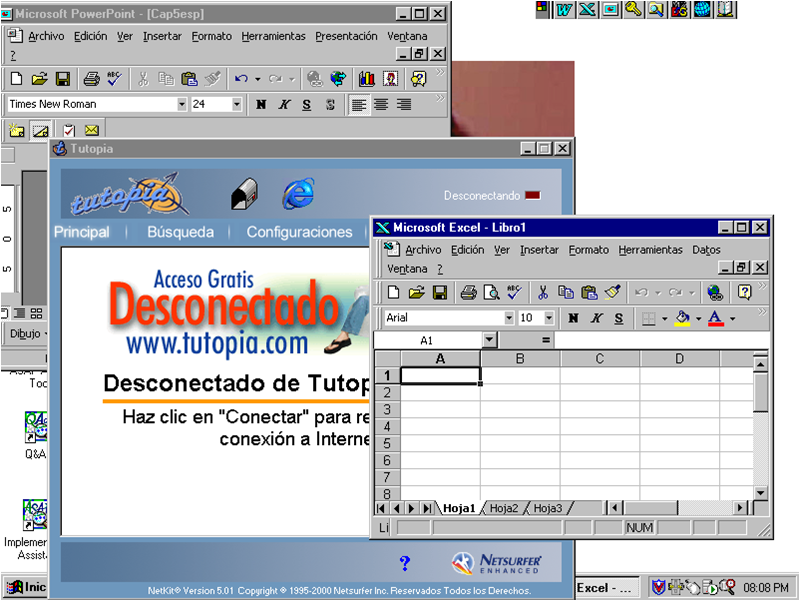The image size is (800, 601).
Task: Switch to the Hoja2 sheet tab
Action: pyautogui.click(x=504, y=508)
